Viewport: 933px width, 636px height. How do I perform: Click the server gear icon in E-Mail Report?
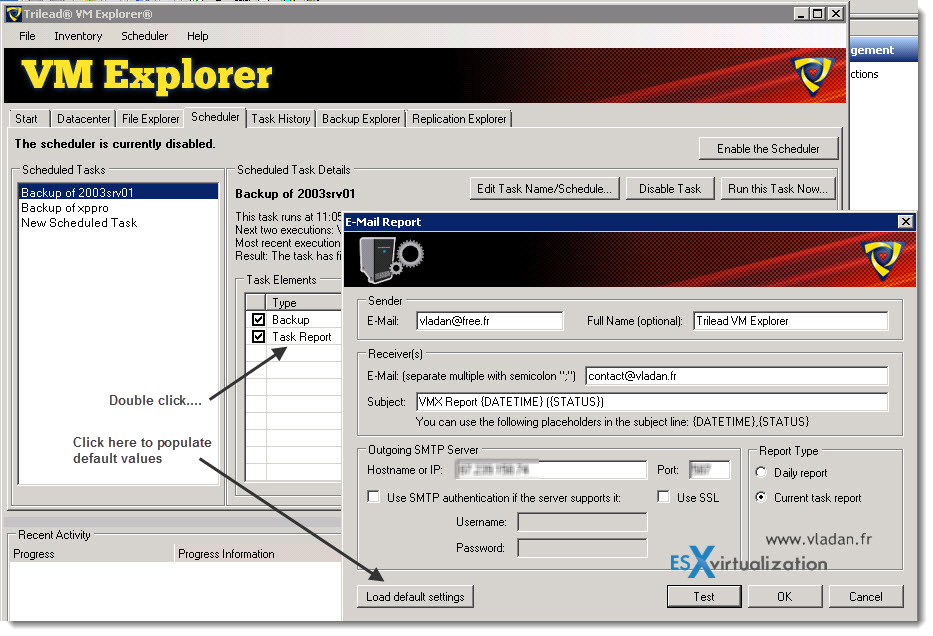tap(390, 259)
